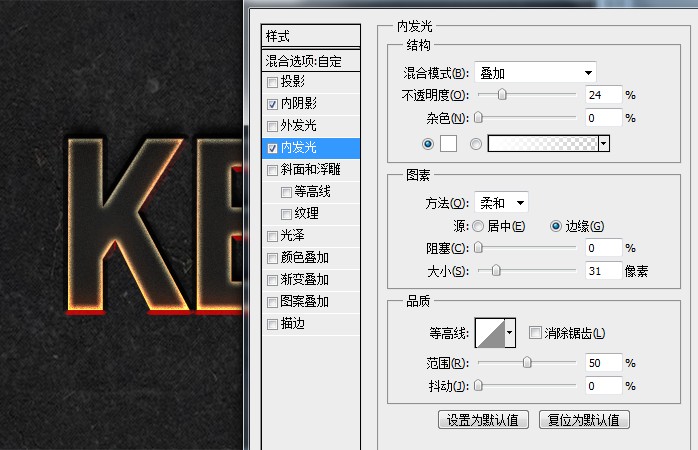
Task: Click the opacity value field showing 24
Action: click(x=603, y=95)
